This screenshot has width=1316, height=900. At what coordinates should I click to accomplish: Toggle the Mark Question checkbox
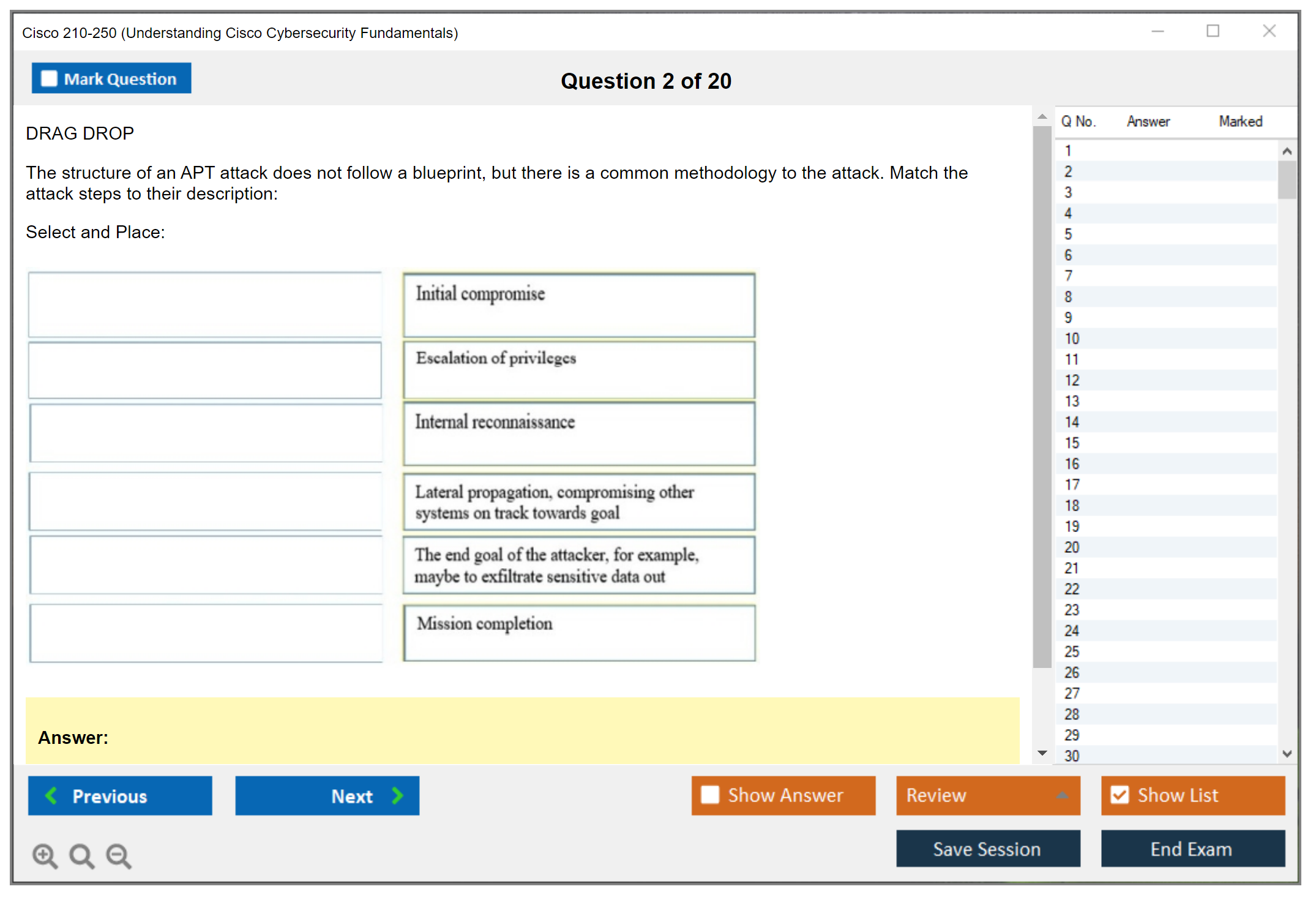(49, 78)
